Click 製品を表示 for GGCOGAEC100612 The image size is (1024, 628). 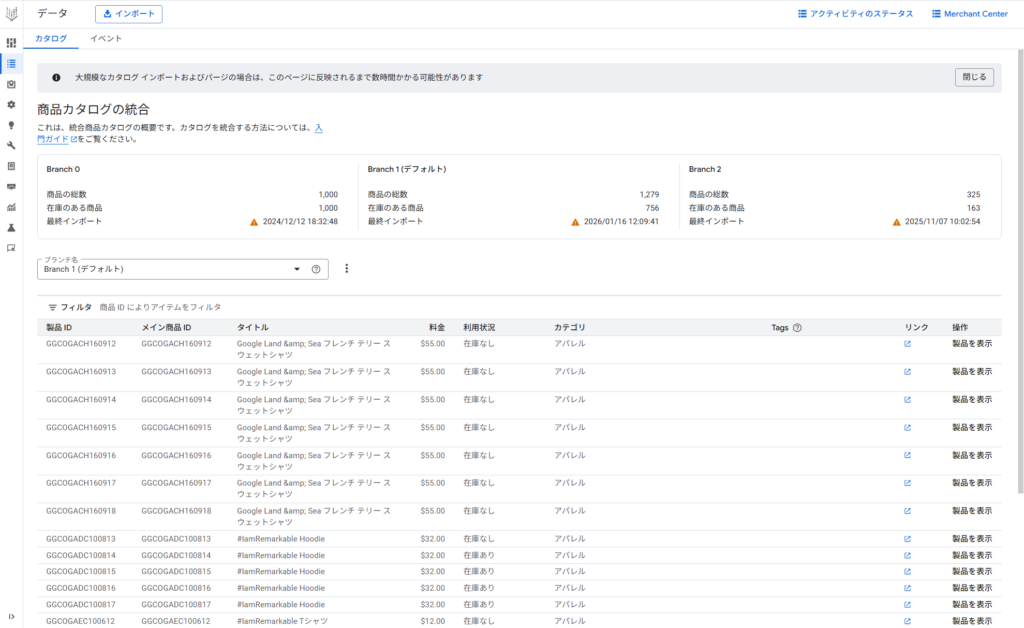click(x=972, y=621)
